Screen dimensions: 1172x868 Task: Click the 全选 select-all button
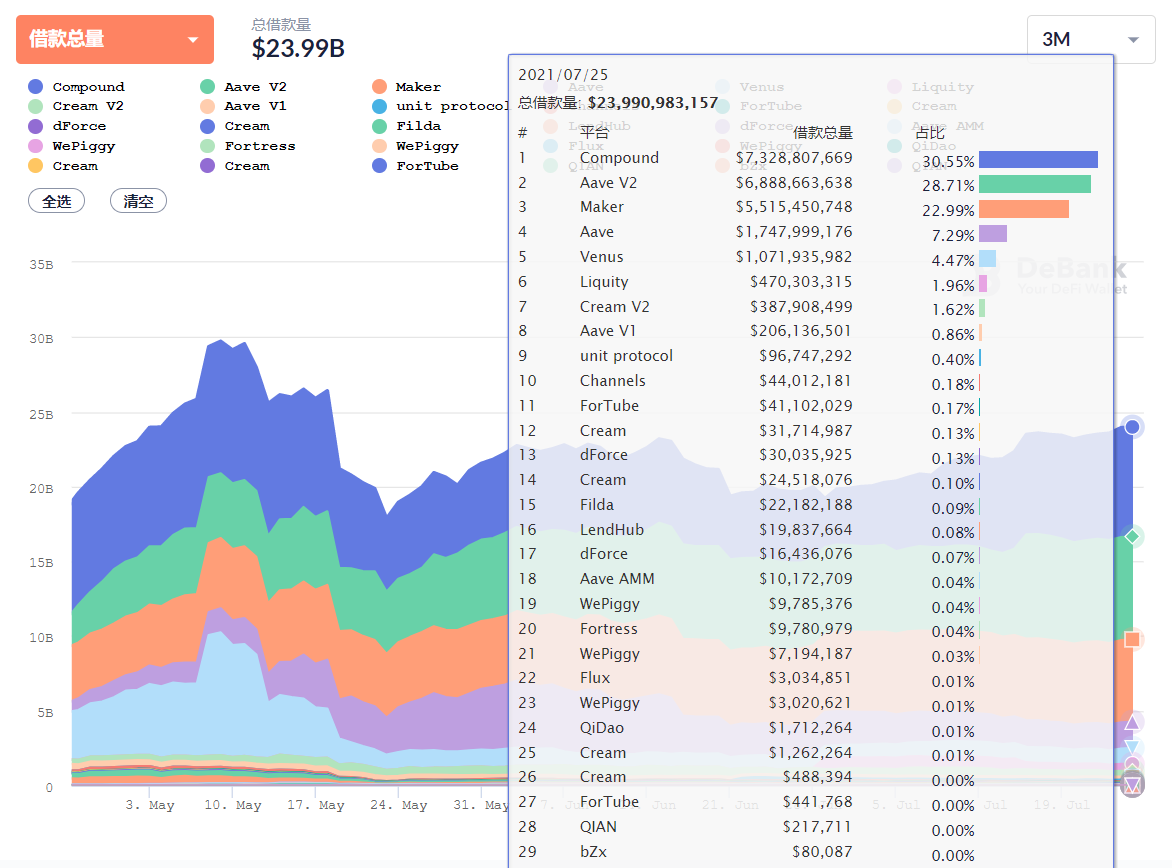(x=57, y=201)
